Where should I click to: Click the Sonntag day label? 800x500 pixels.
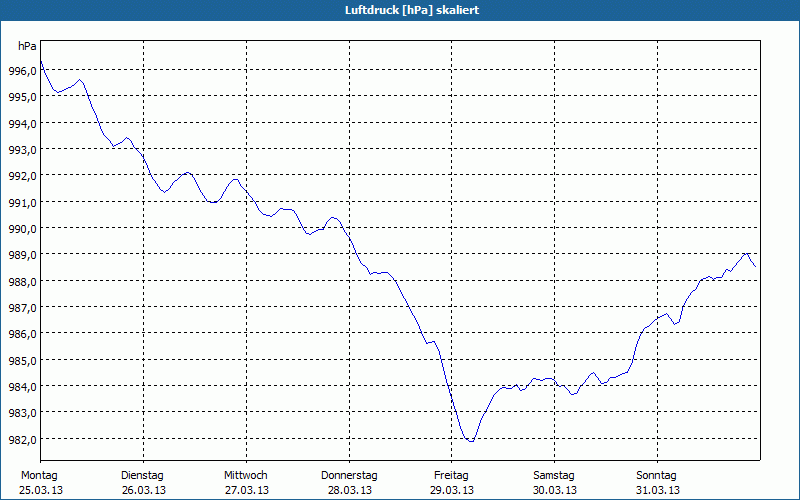(657, 476)
